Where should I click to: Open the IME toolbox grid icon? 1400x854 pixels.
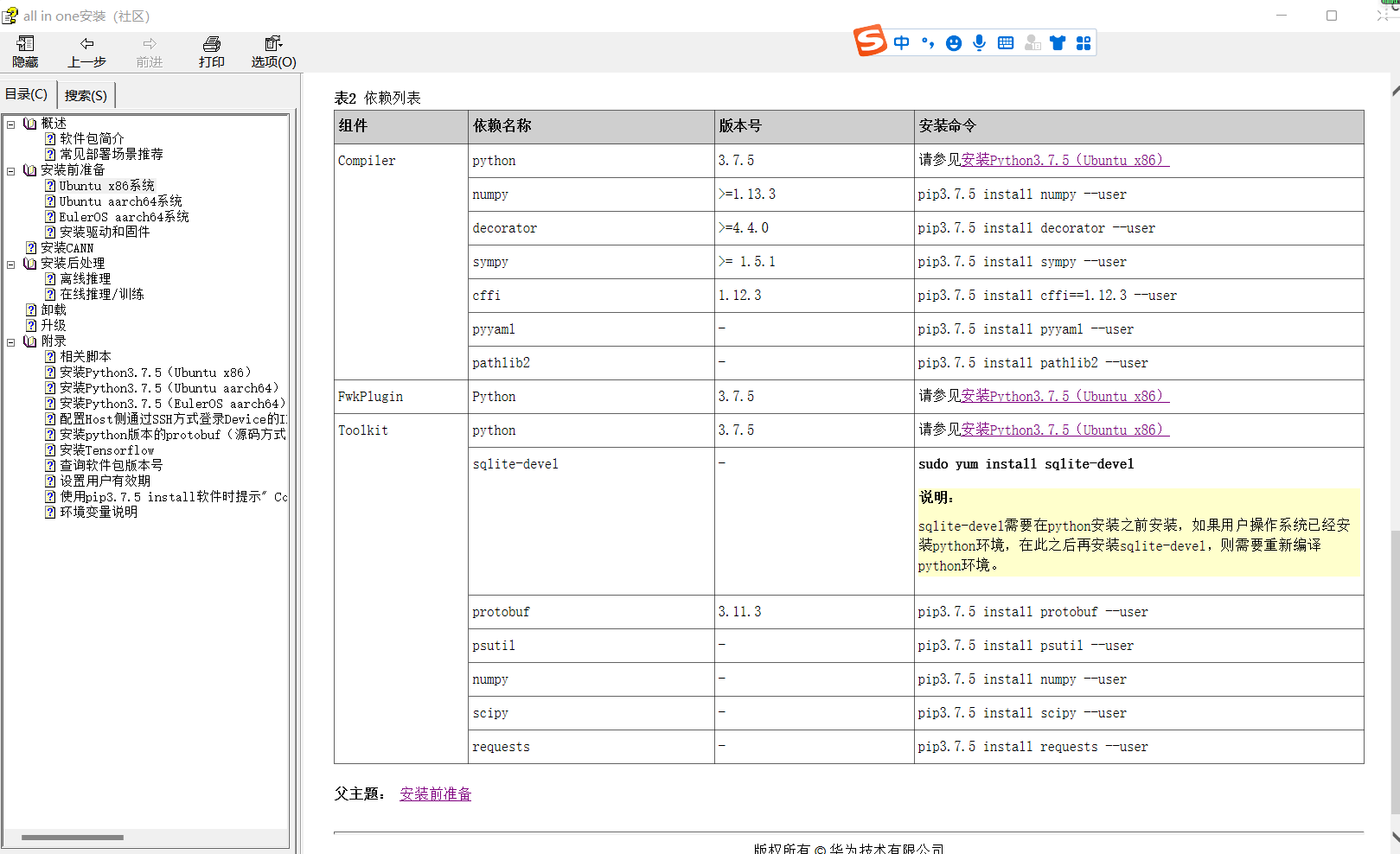[x=1084, y=43]
